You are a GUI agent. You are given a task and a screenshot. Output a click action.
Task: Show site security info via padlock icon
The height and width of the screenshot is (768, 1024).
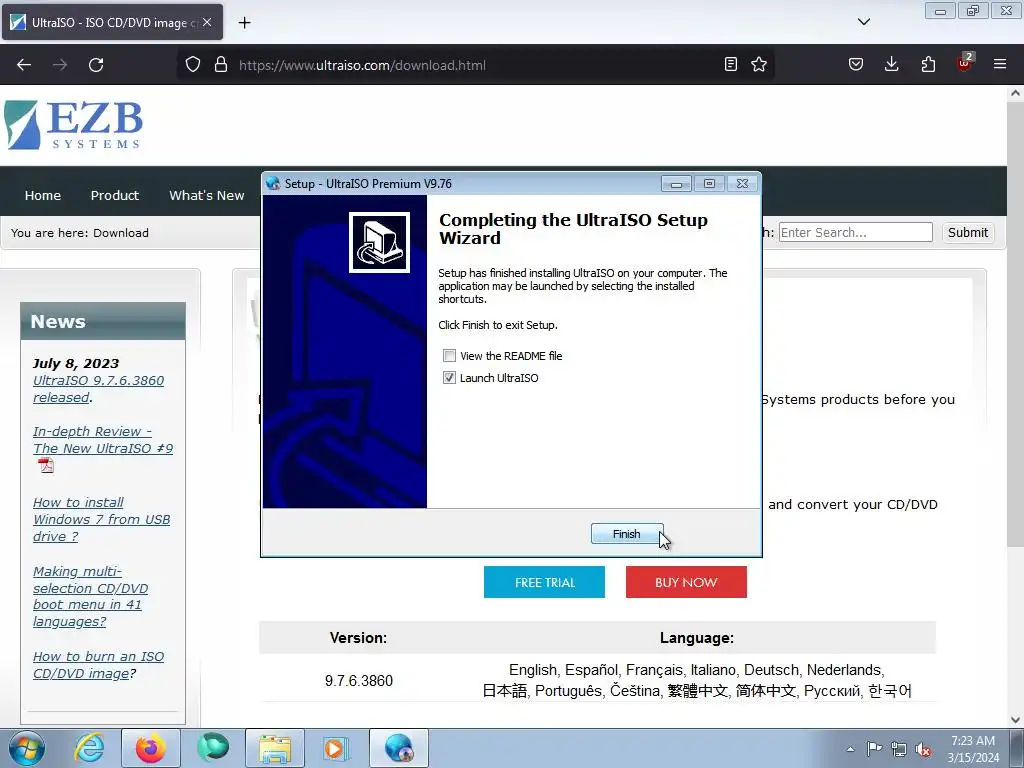[221, 65]
